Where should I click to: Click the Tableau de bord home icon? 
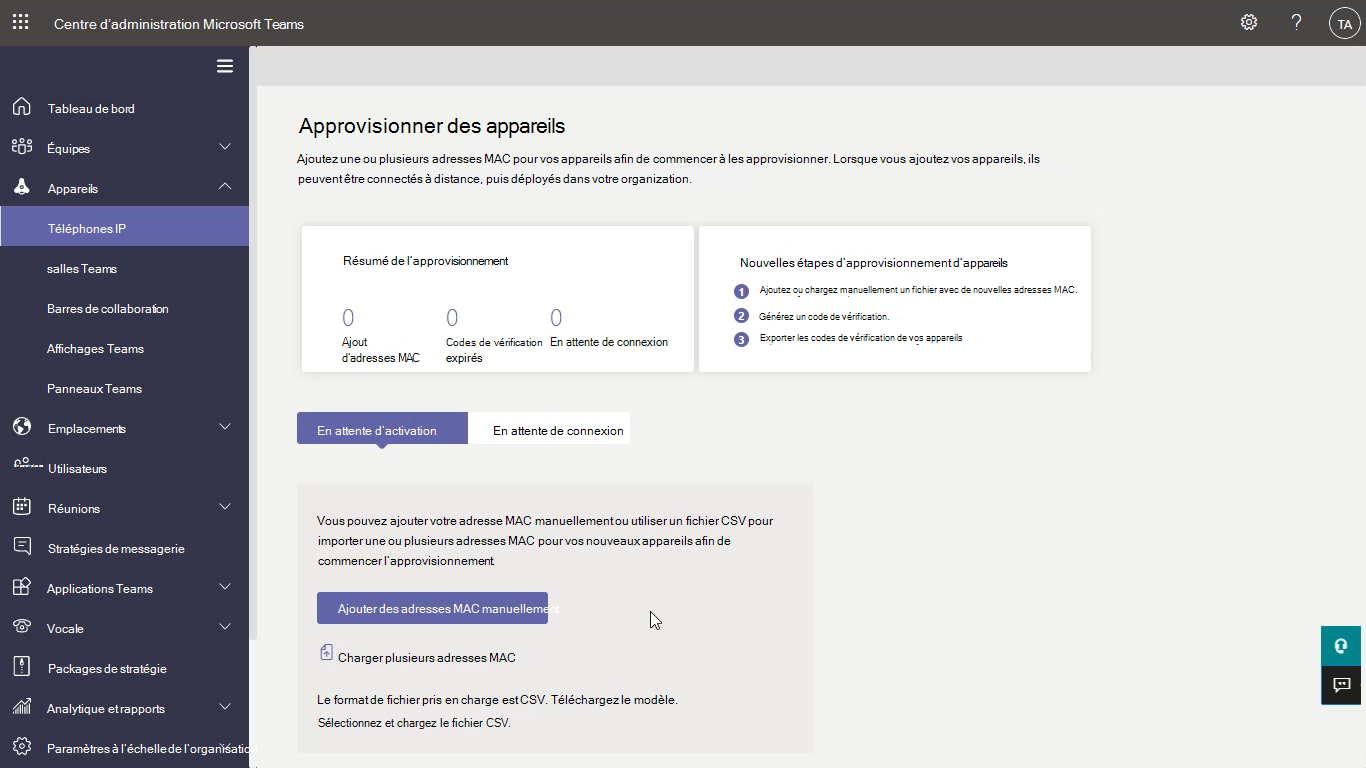(x=21, y=107)
